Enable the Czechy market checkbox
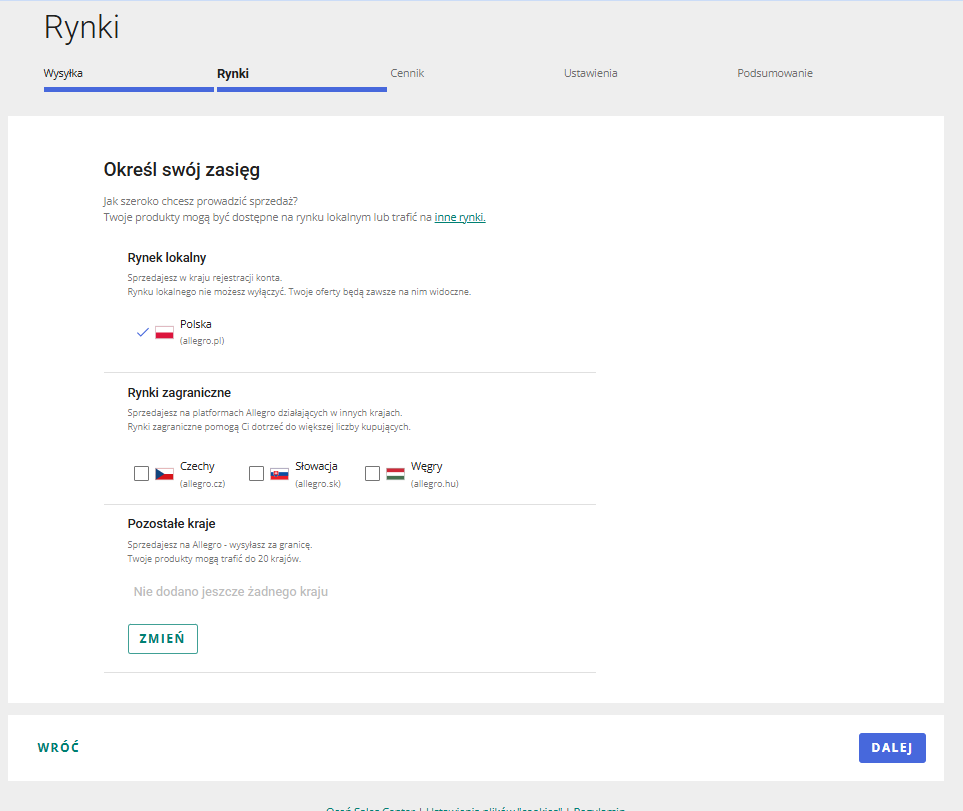This screenshot has width=963, height=811. pos(141,474)
